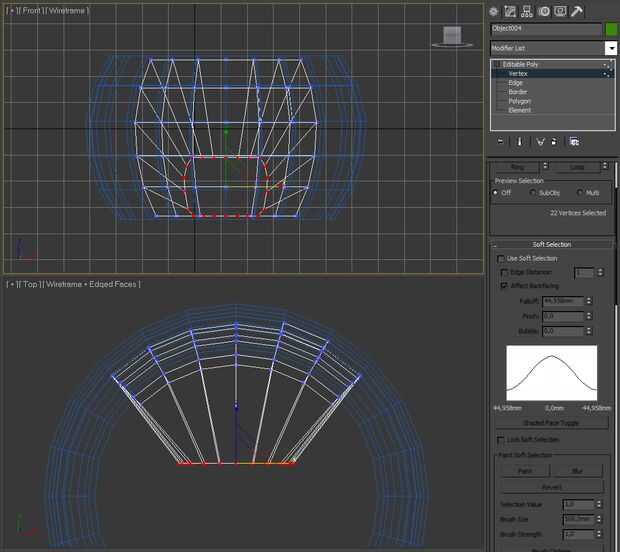Viewport: 620px width, 552px height.
Task: Click the Shaded Face Toggle button
Action: (551, 423)
